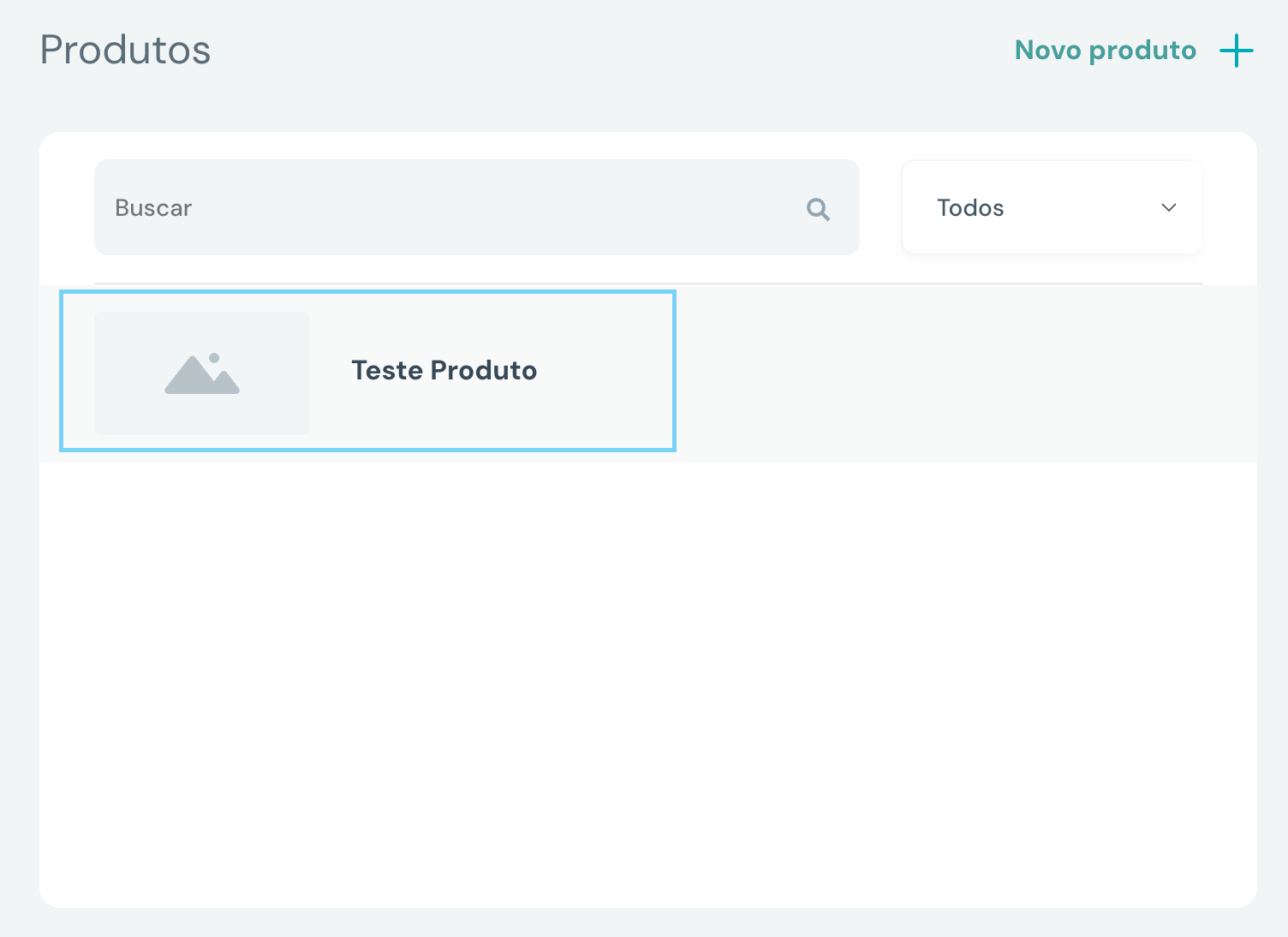Click the Novo produto link
Viewport: 1288px width, 937px height.
click(x=1105, y=51)
